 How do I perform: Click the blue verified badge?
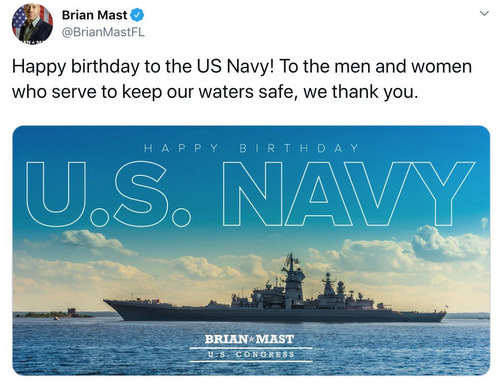coord(137,15)
